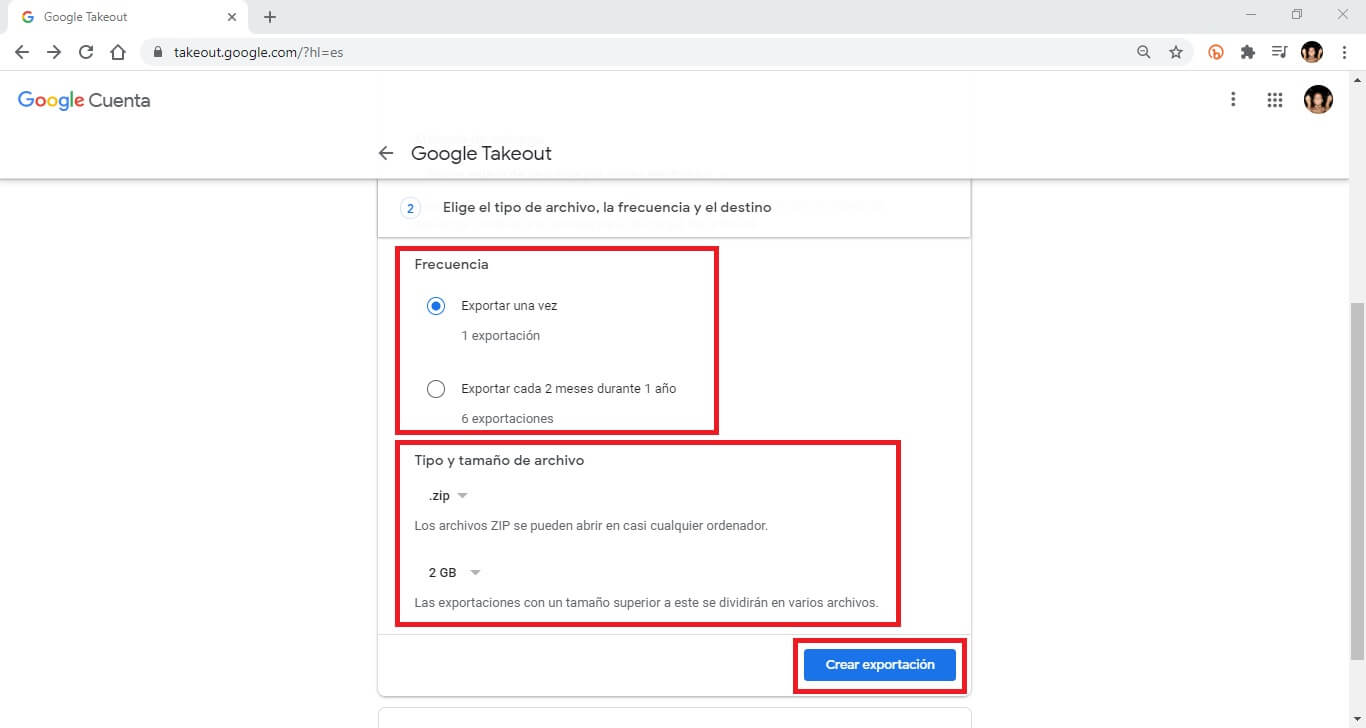Click the orange extension icon in toolbar
The image size is (1366, 728).
[x=1216, y=52]
